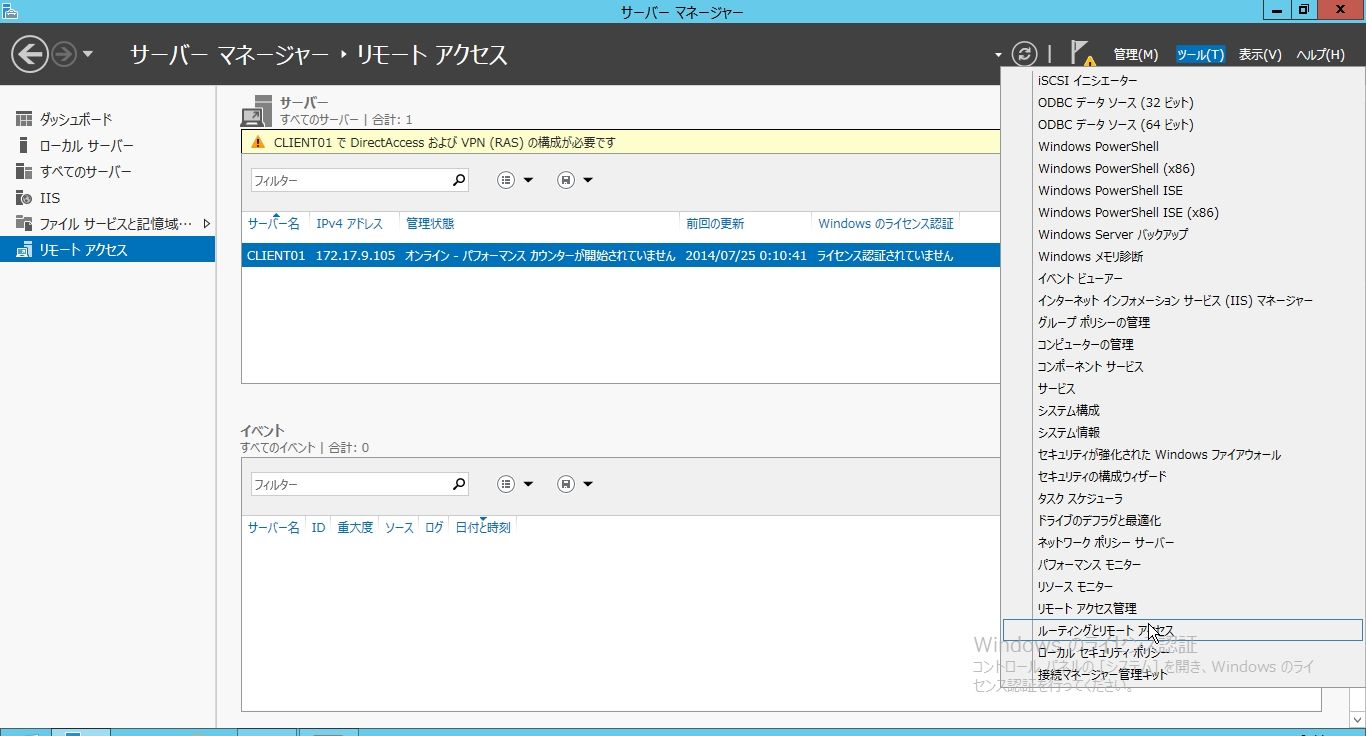This screenshot has height=736, width=1366.
Task: Go back with the back arrow button
Action: click(x=30, y=54)
